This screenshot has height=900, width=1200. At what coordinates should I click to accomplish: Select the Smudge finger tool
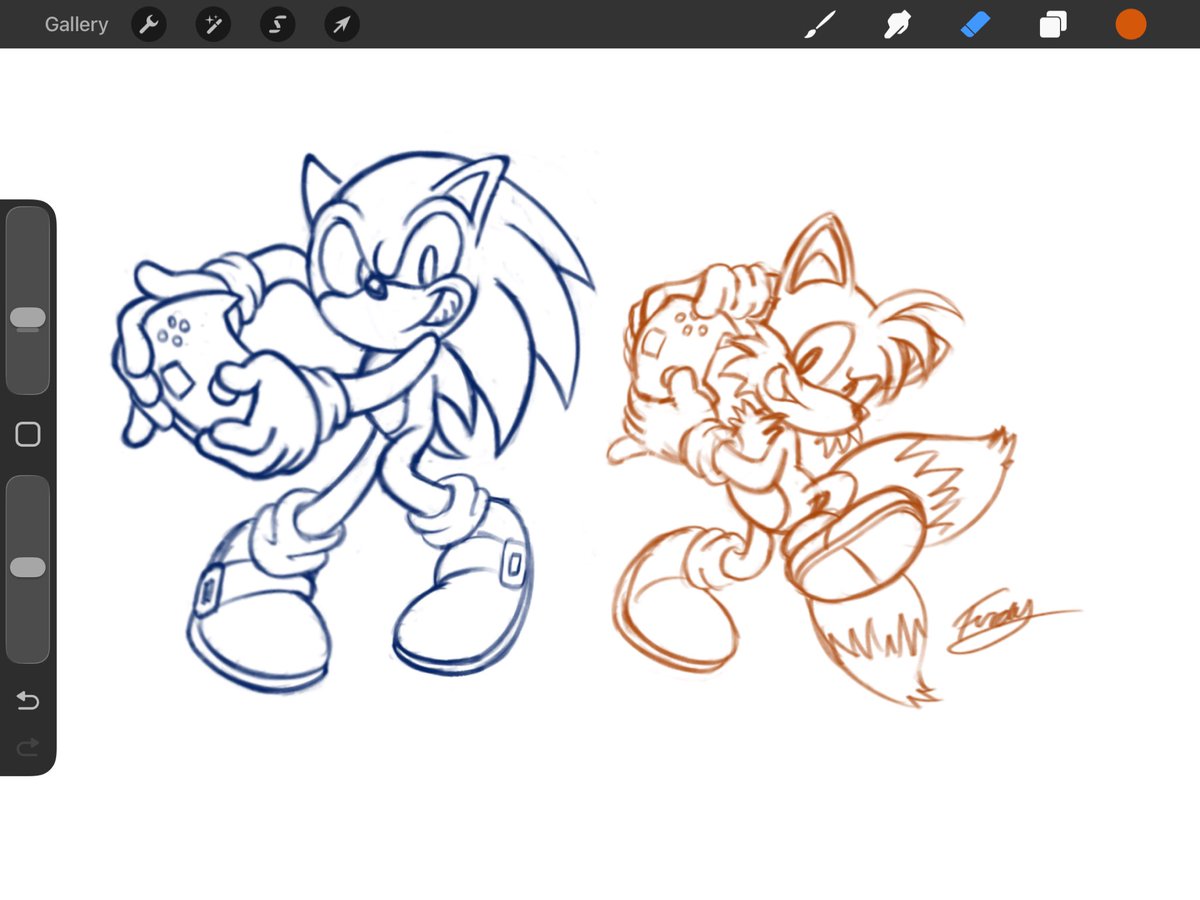897,25
